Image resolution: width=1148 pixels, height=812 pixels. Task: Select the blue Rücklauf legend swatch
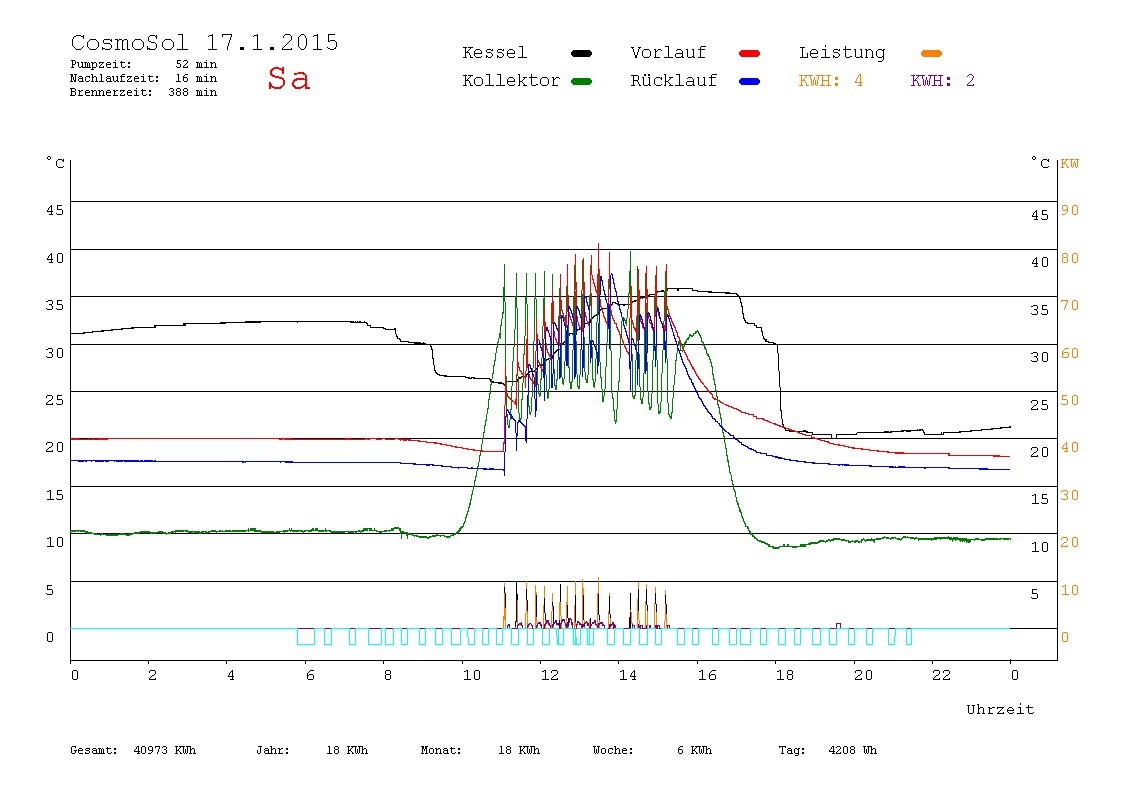750,81
